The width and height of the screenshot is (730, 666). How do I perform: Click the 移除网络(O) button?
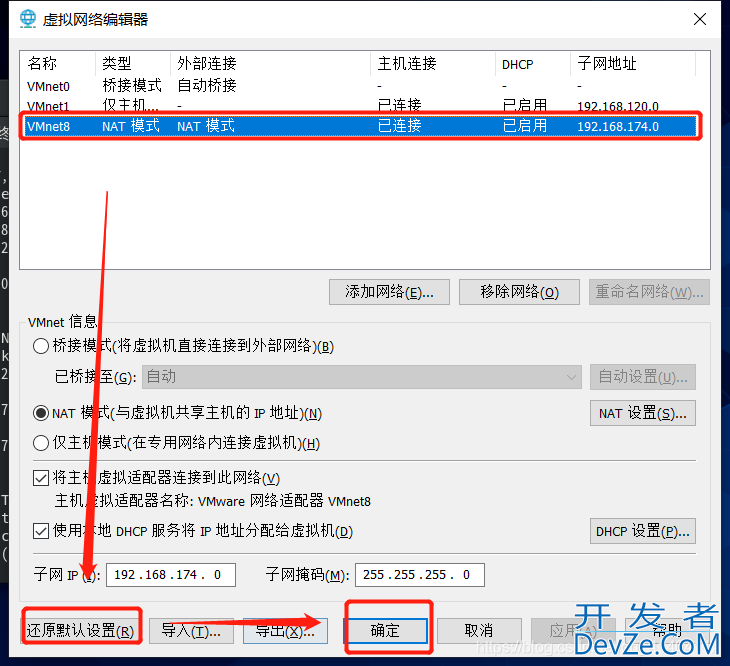(x=519, y=292)
